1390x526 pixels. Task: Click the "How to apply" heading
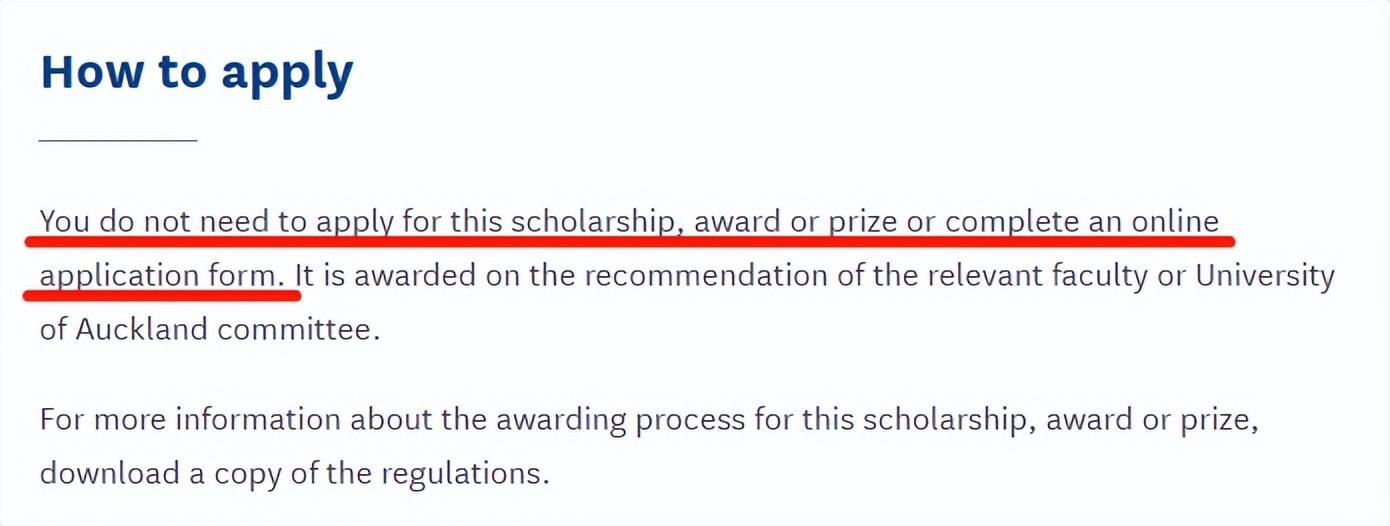[197, 74]
